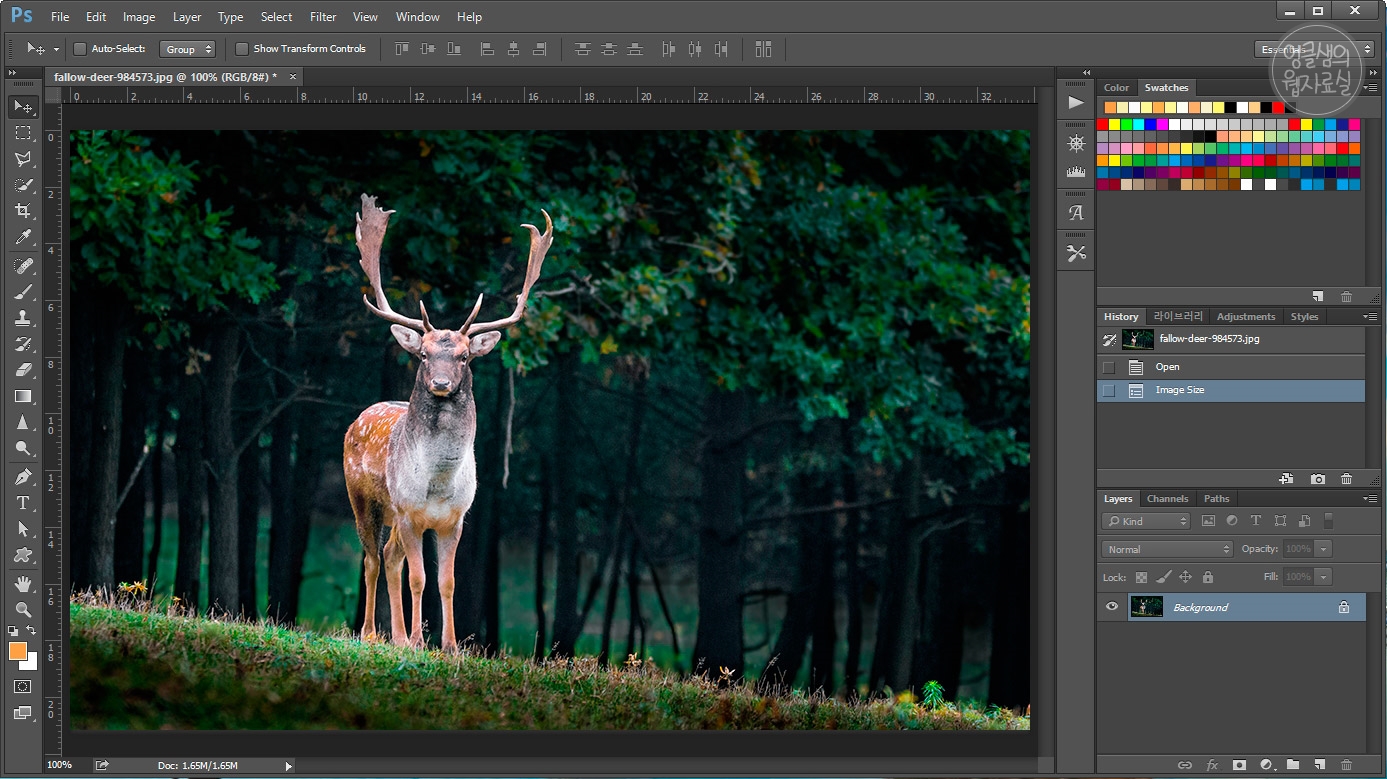This screenshot has width=1387, height=779.
Task: Open the Group dropdown in options bar
Action: [187, 49]
